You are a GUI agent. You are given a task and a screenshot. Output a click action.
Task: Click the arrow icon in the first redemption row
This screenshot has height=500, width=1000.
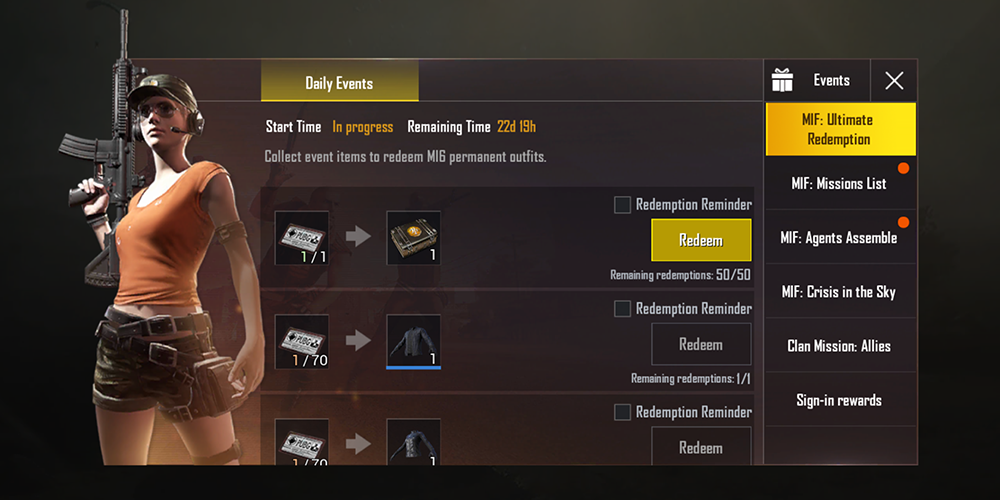click(x=358, y=237)
